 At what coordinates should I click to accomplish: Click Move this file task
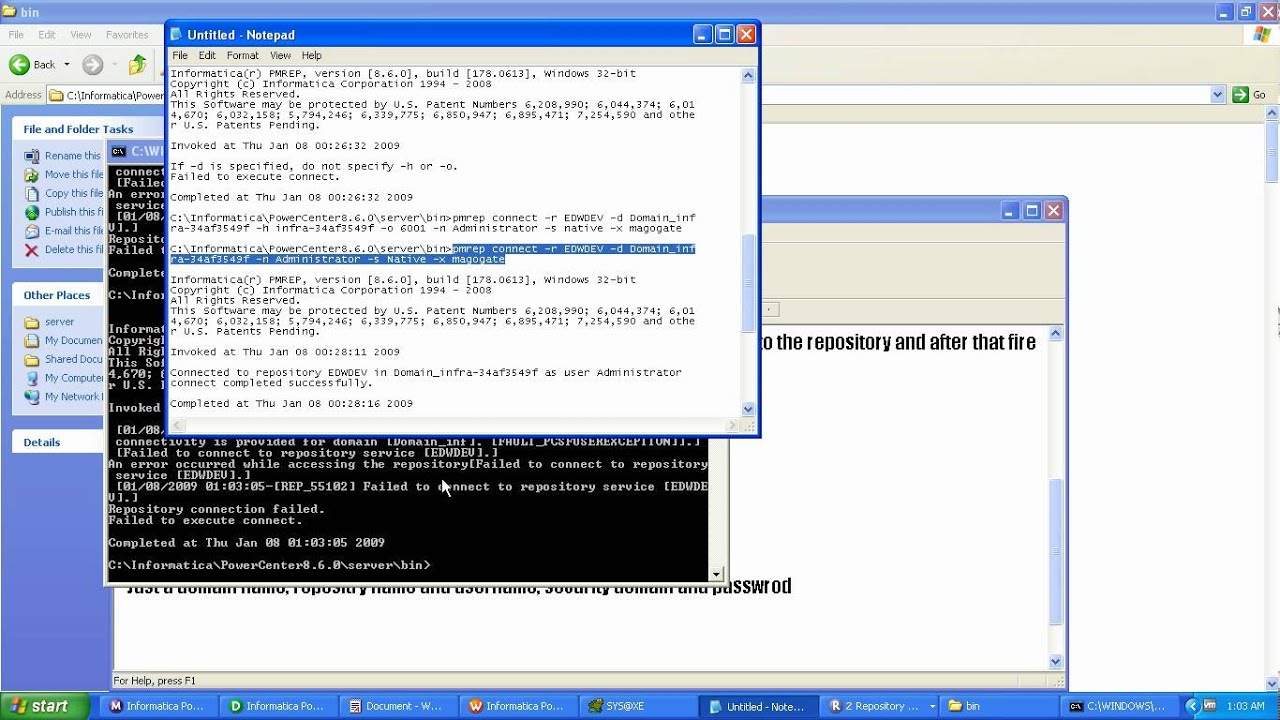click(x=73, y=175)
